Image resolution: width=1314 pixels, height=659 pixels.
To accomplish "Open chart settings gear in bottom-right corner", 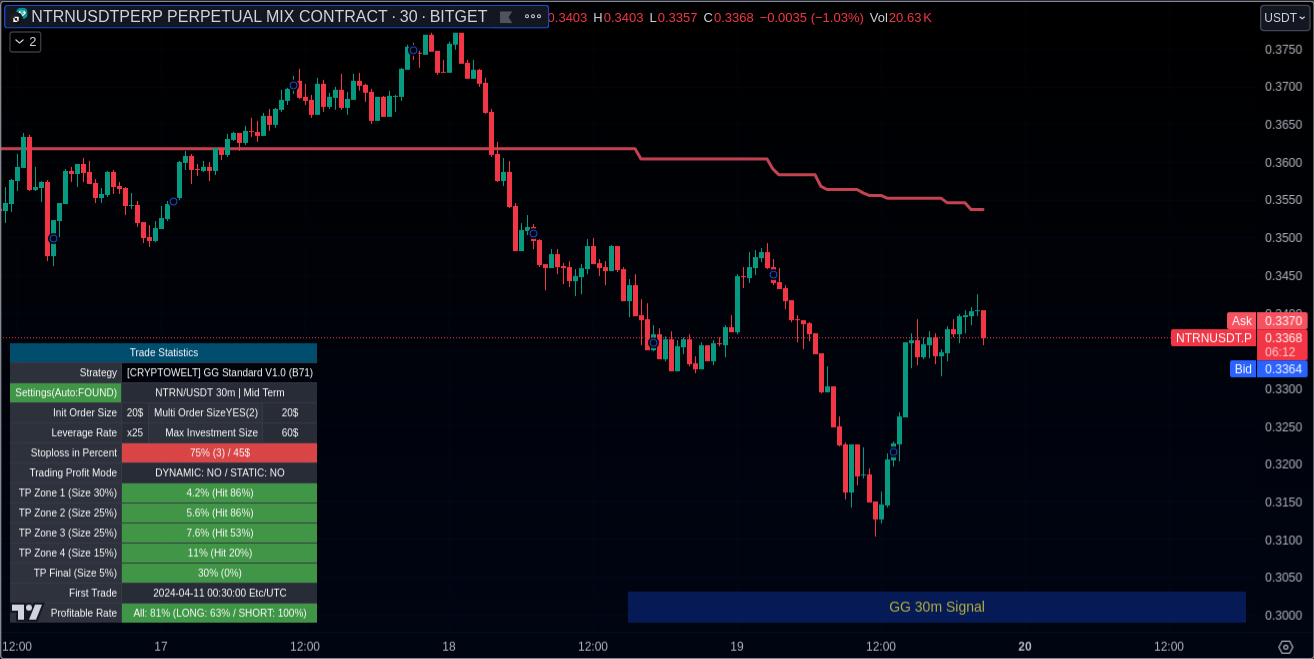I will point(1286,647).
